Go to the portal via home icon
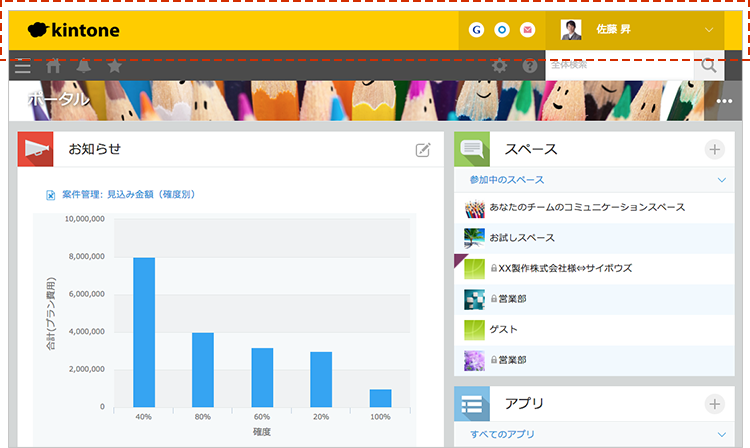Image resolution: width=750 pixels, height=448 pixels. [x=54, y=67]
